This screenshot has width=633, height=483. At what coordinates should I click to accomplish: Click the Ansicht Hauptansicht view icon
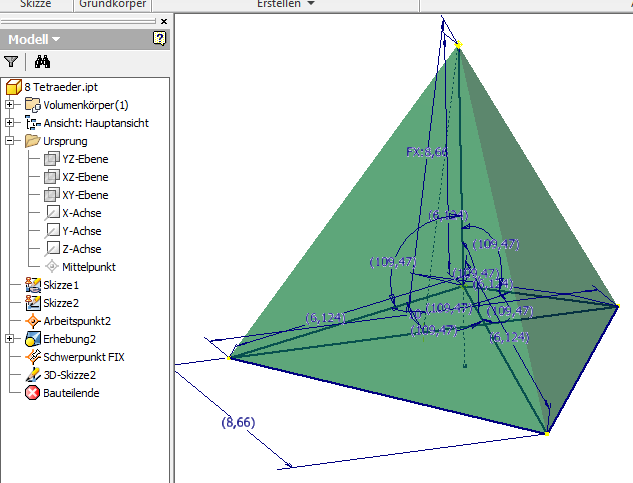[33, 123]
